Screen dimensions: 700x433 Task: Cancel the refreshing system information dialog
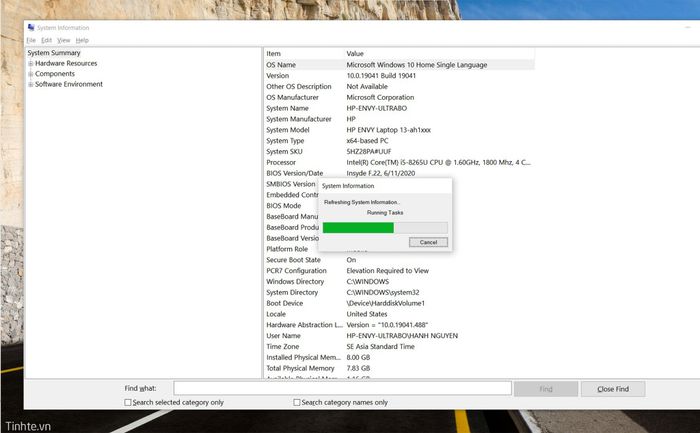(428, 242)
